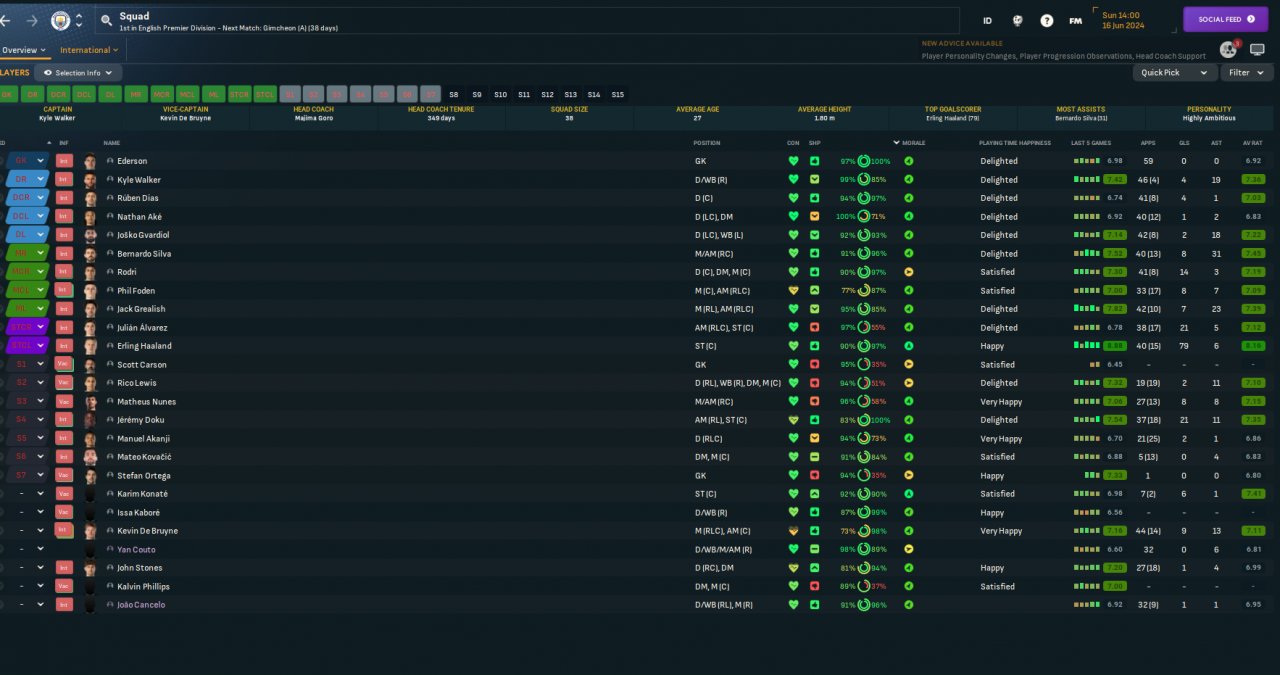Viewport: 1280px width, 675px height.
Task: Toggle the S10 substitute slot button
Action: tap(500, 95)
